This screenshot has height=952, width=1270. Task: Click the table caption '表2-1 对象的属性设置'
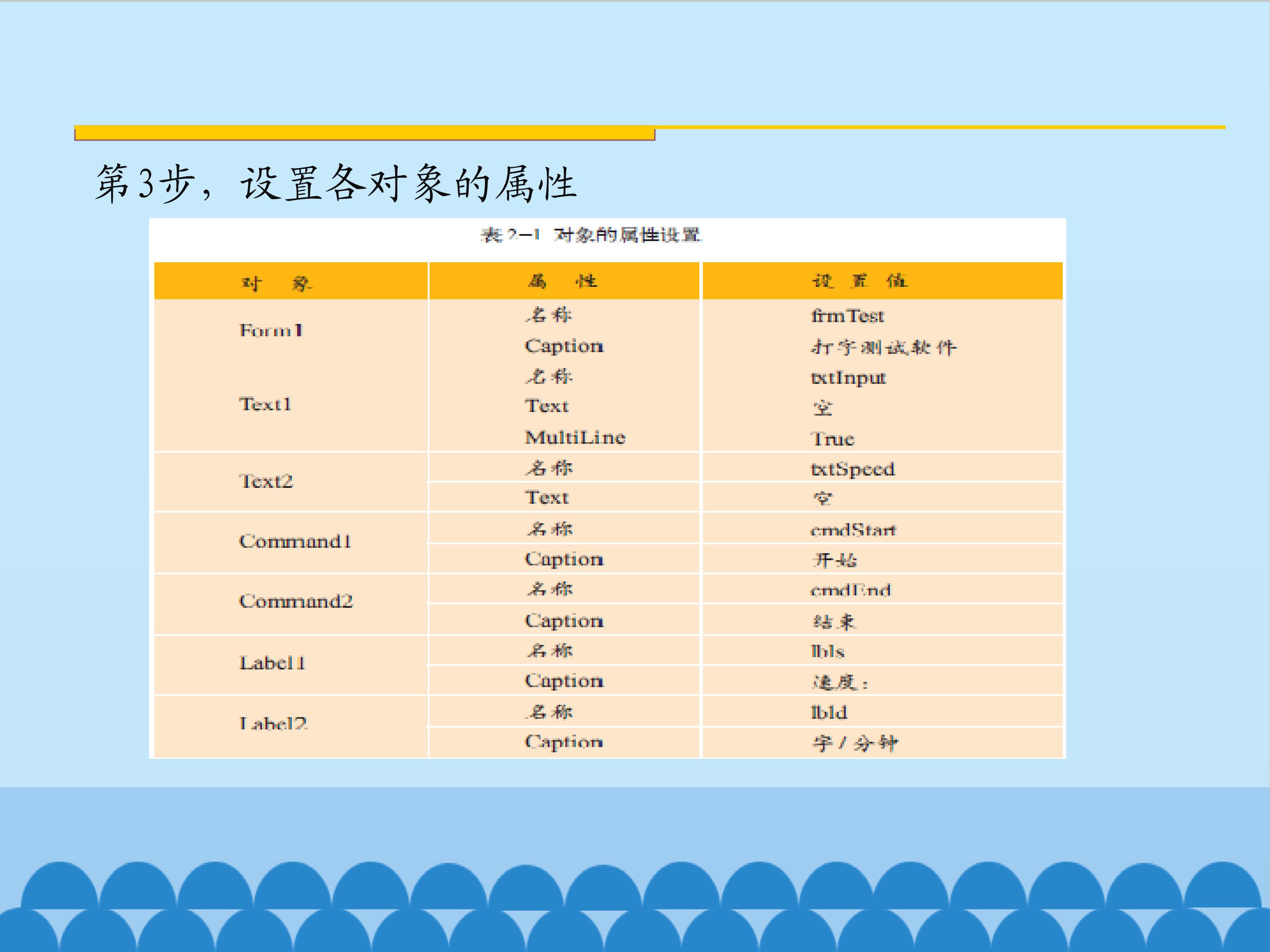(x=591, y=235)
